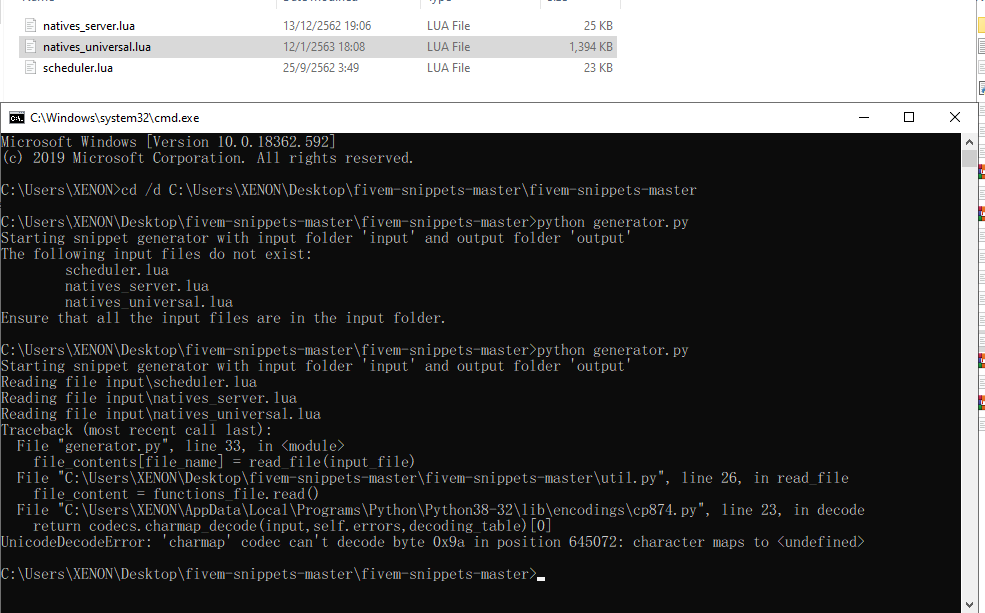Click the scheduler.lua file icon
985x613 pixels.
[x=30, y=67]
